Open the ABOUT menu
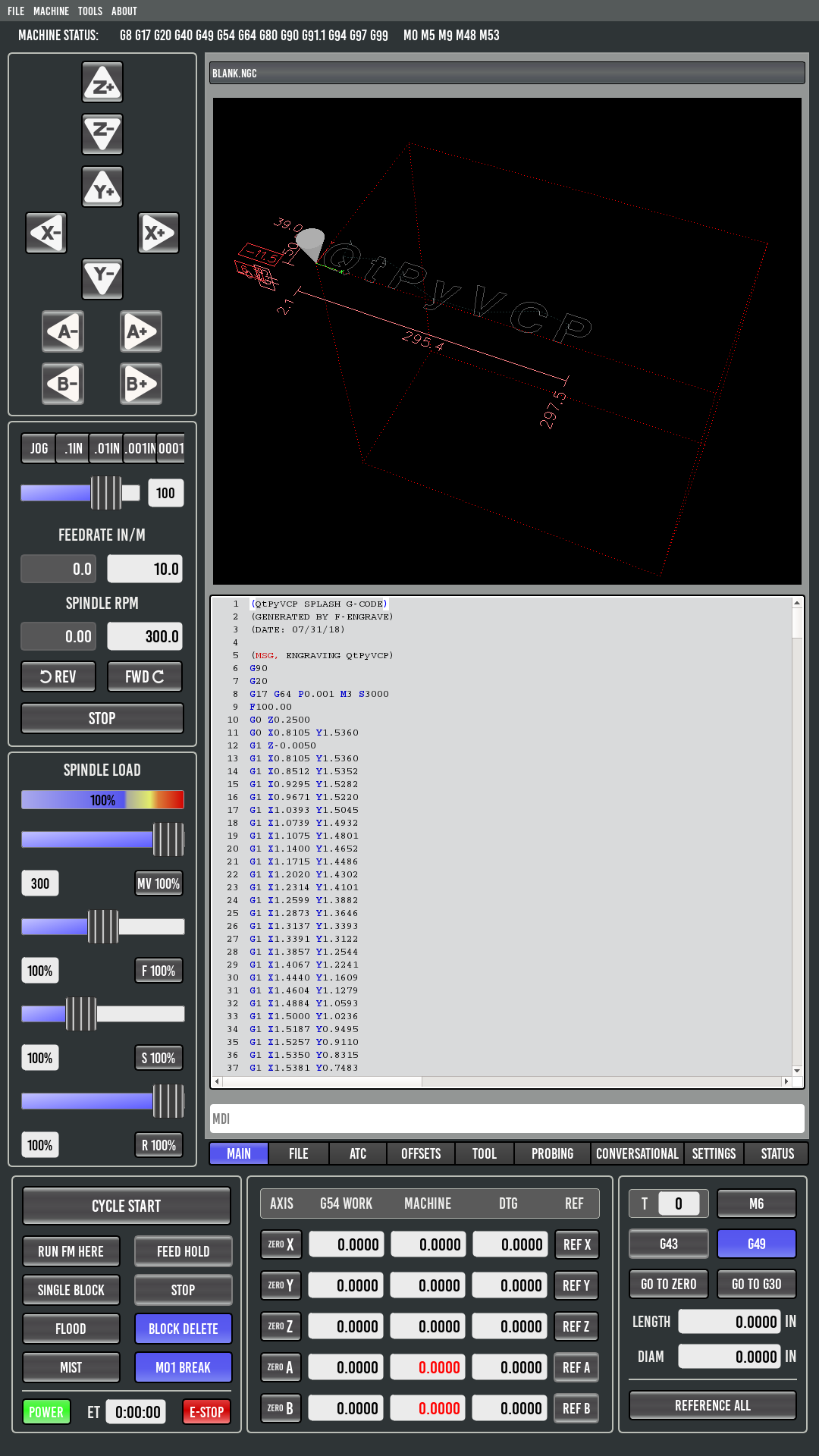 point(124,11)
